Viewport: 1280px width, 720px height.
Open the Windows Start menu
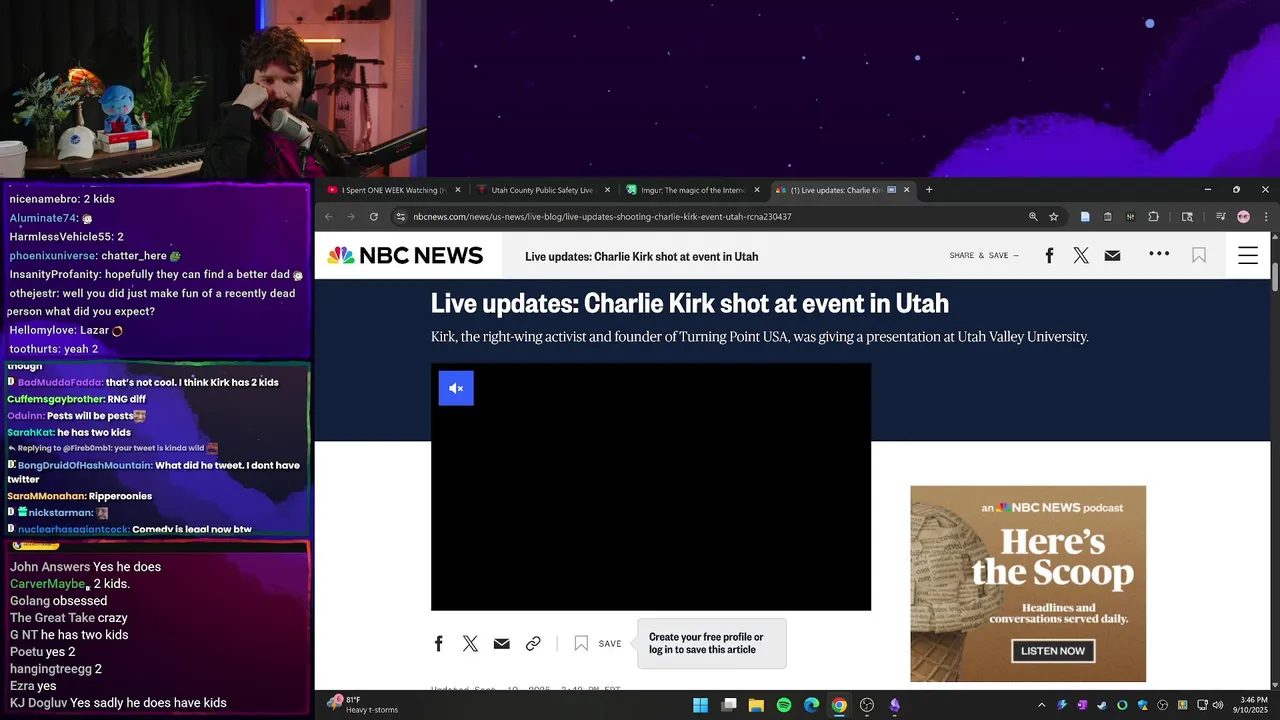[700, 705]
